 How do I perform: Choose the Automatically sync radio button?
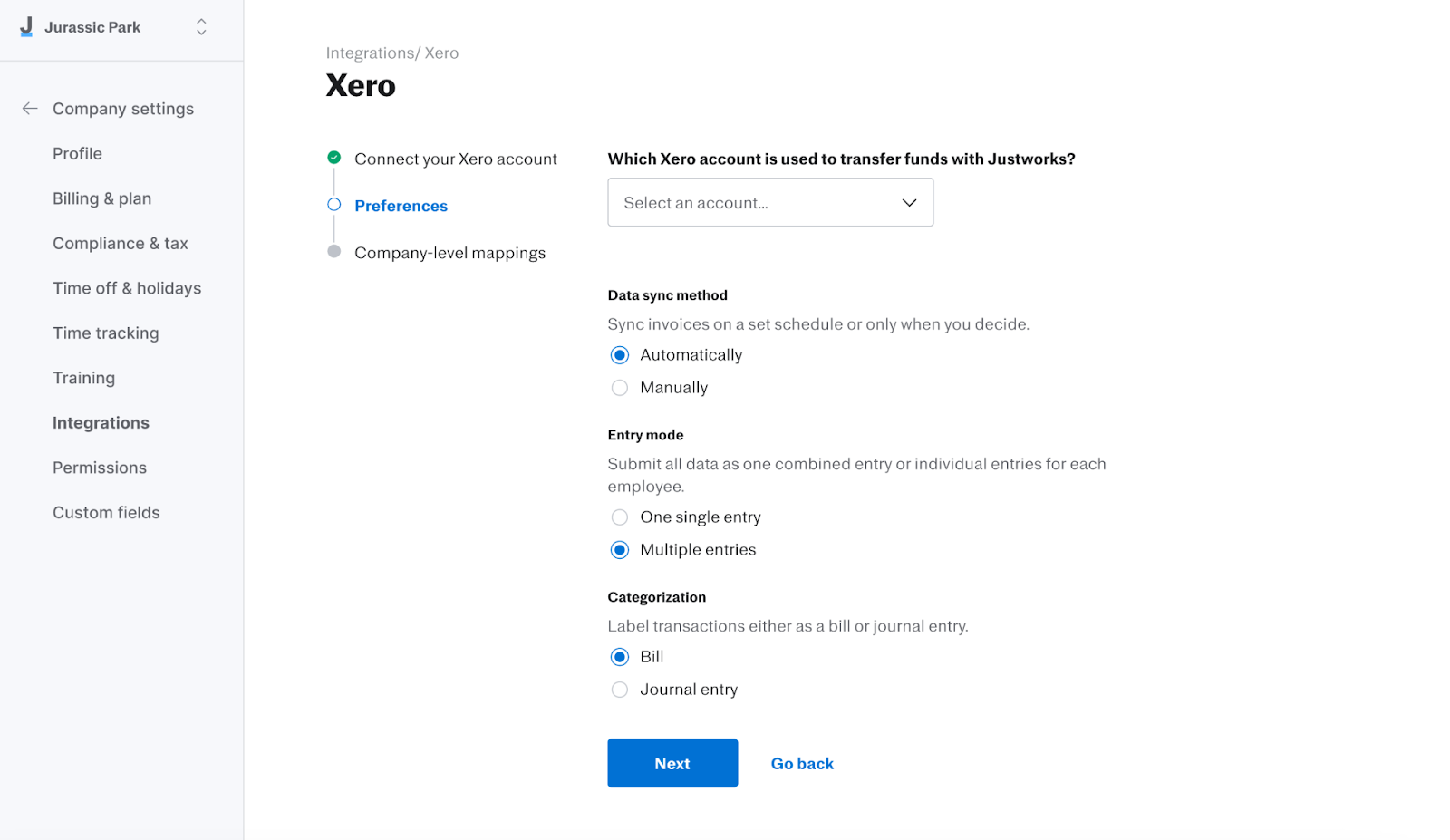[x=620, y=355]
